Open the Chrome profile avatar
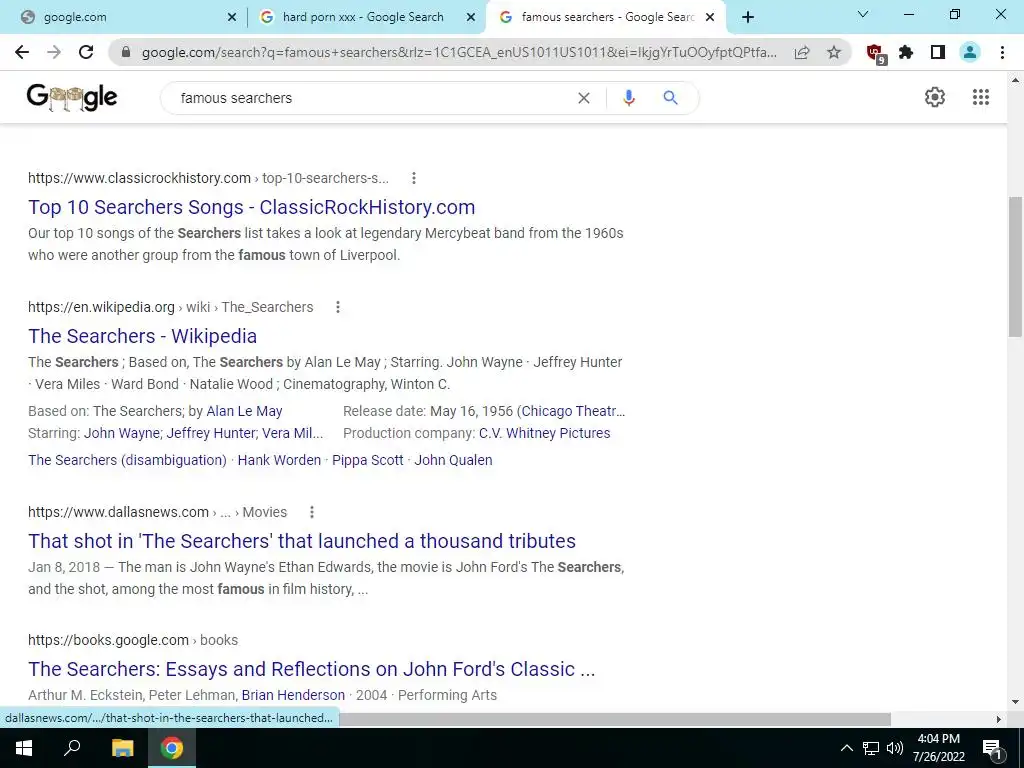1024x768 pixels. 970,52
